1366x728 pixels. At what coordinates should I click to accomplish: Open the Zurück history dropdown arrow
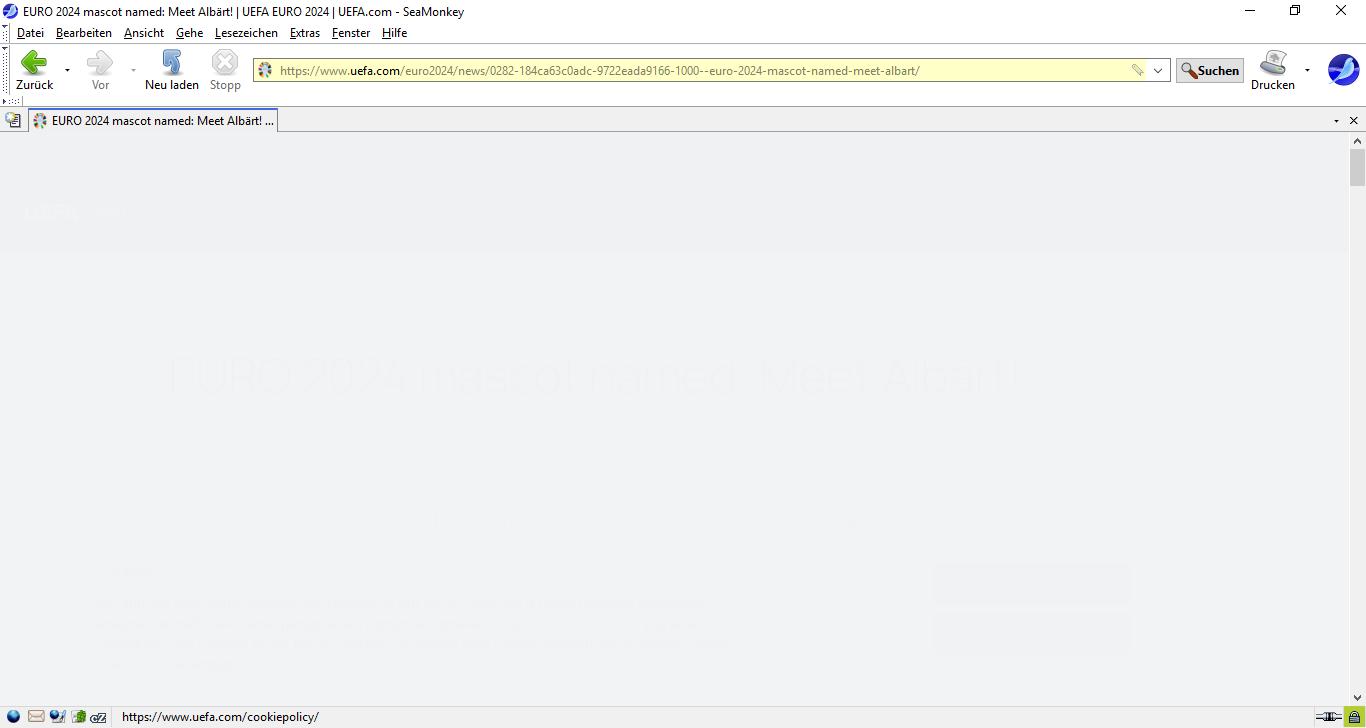coord(67,70)
